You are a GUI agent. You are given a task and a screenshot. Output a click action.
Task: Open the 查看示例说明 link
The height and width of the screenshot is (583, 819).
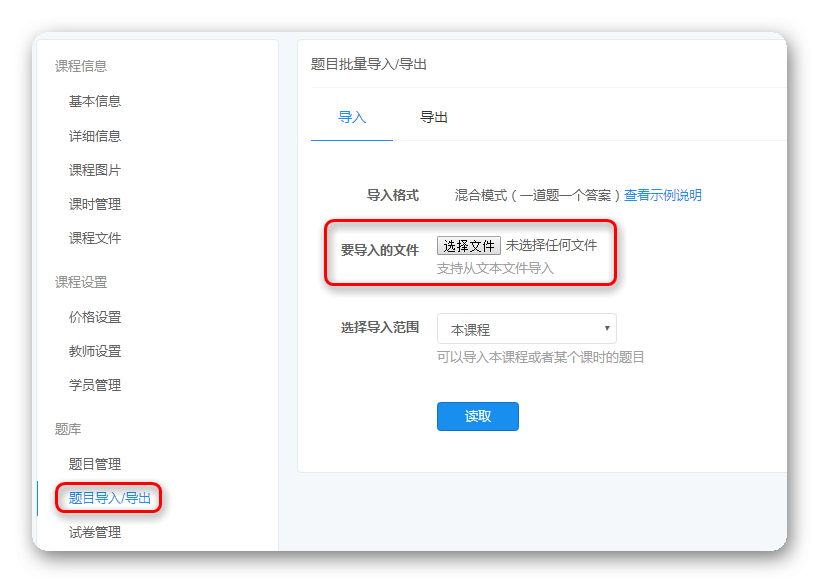(663, 195)
